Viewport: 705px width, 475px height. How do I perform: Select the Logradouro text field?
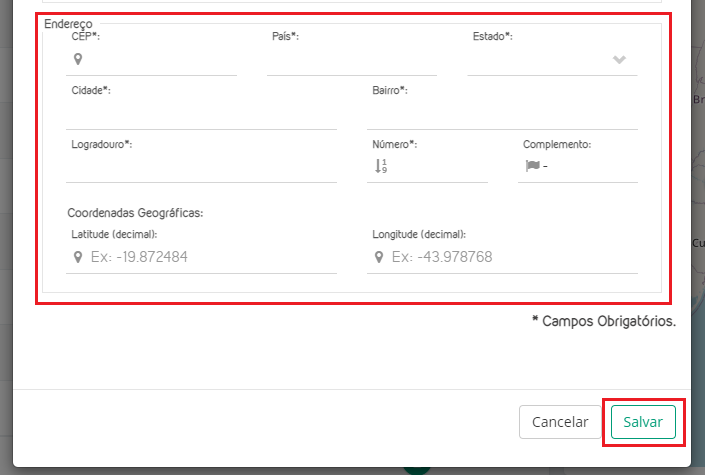pyautogui.click(x=201, y=167)
